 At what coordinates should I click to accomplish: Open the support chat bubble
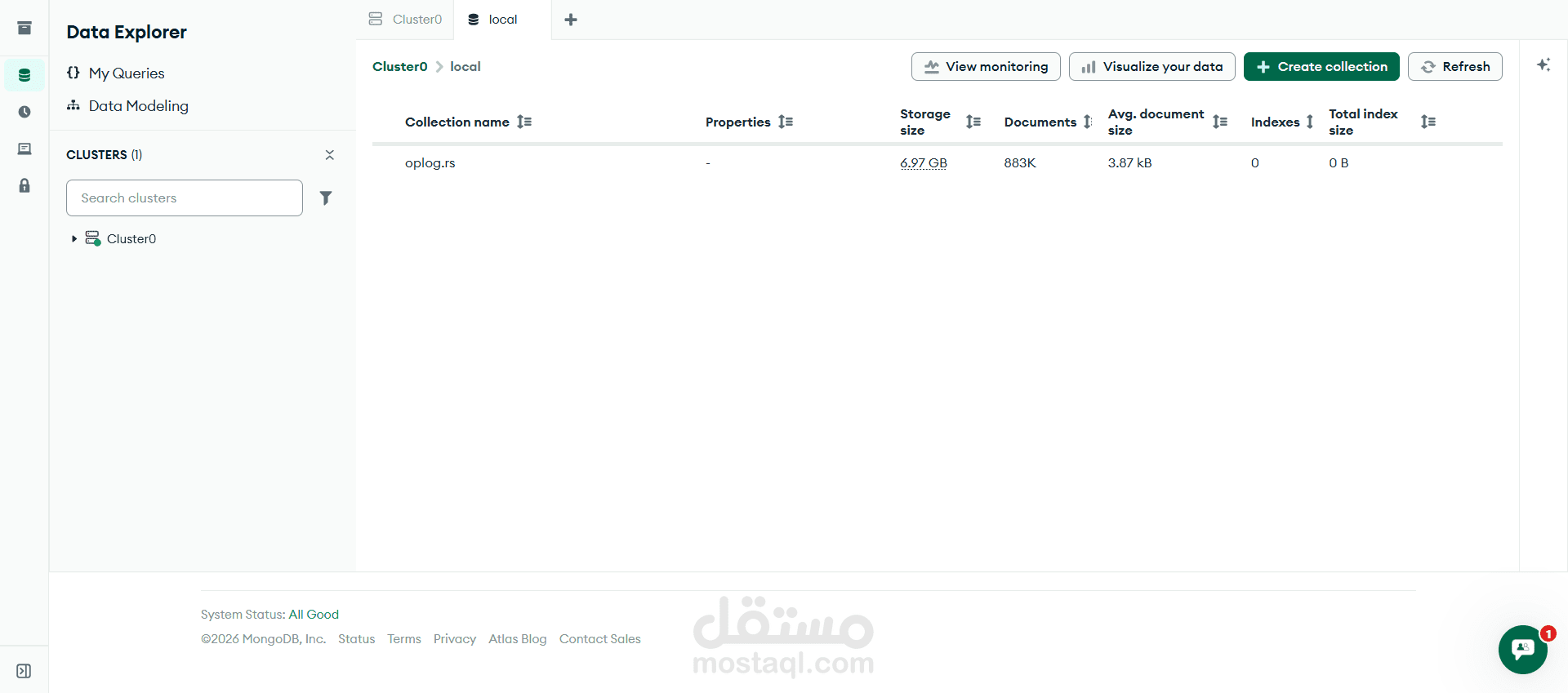[x=1523, y=650]
